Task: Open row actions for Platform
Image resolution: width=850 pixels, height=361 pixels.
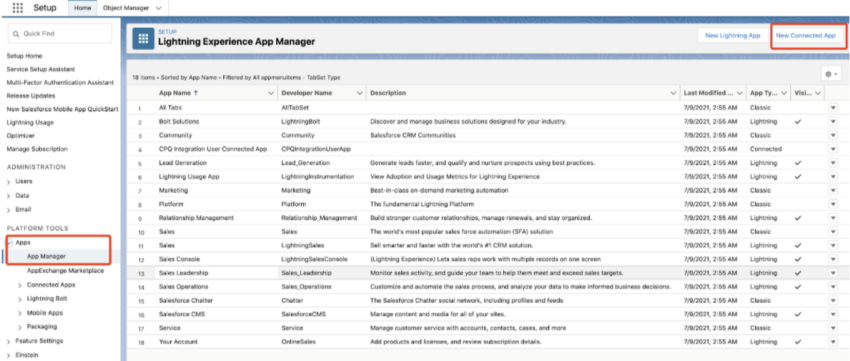Action: [x=833, y=204]
